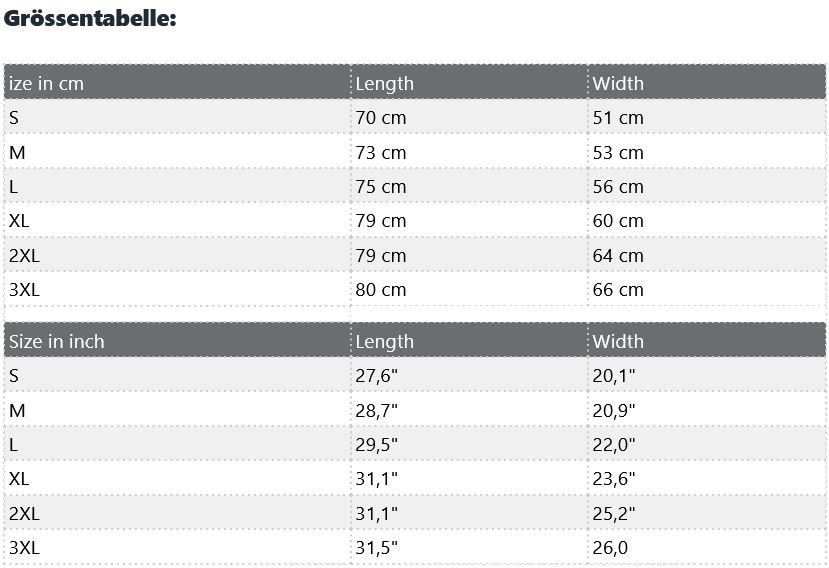Click the 60 cm width cell
Viewport: 829px width, 568px height.
[618, 221]
